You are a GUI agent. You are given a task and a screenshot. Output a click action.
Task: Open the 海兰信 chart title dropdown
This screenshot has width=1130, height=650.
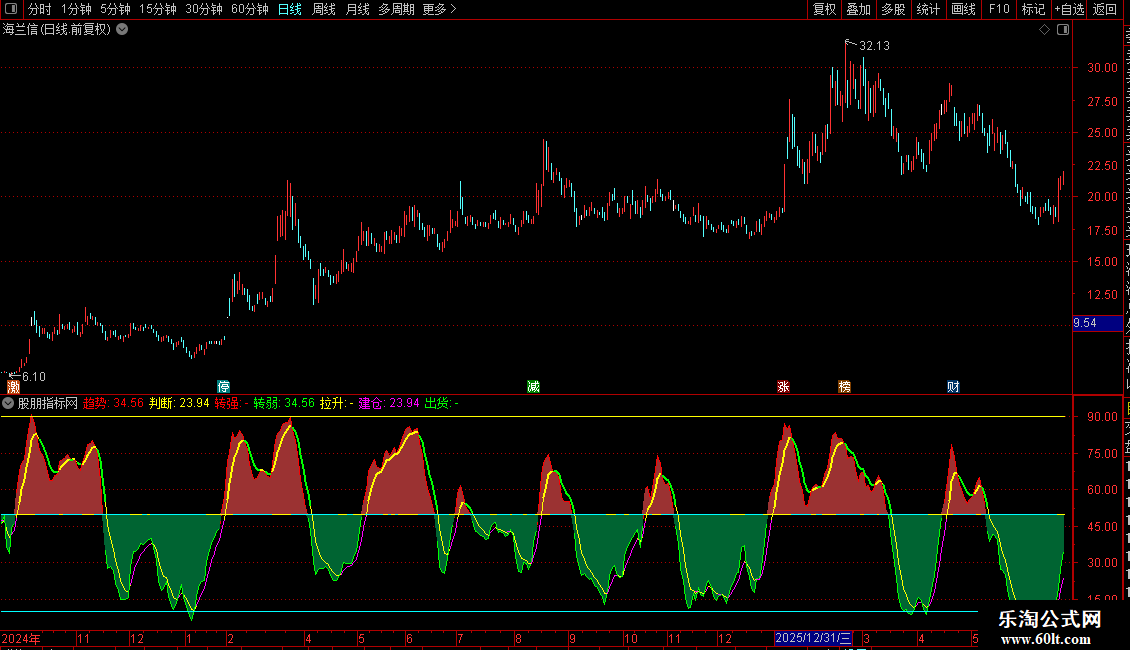[x=123, y=30]
